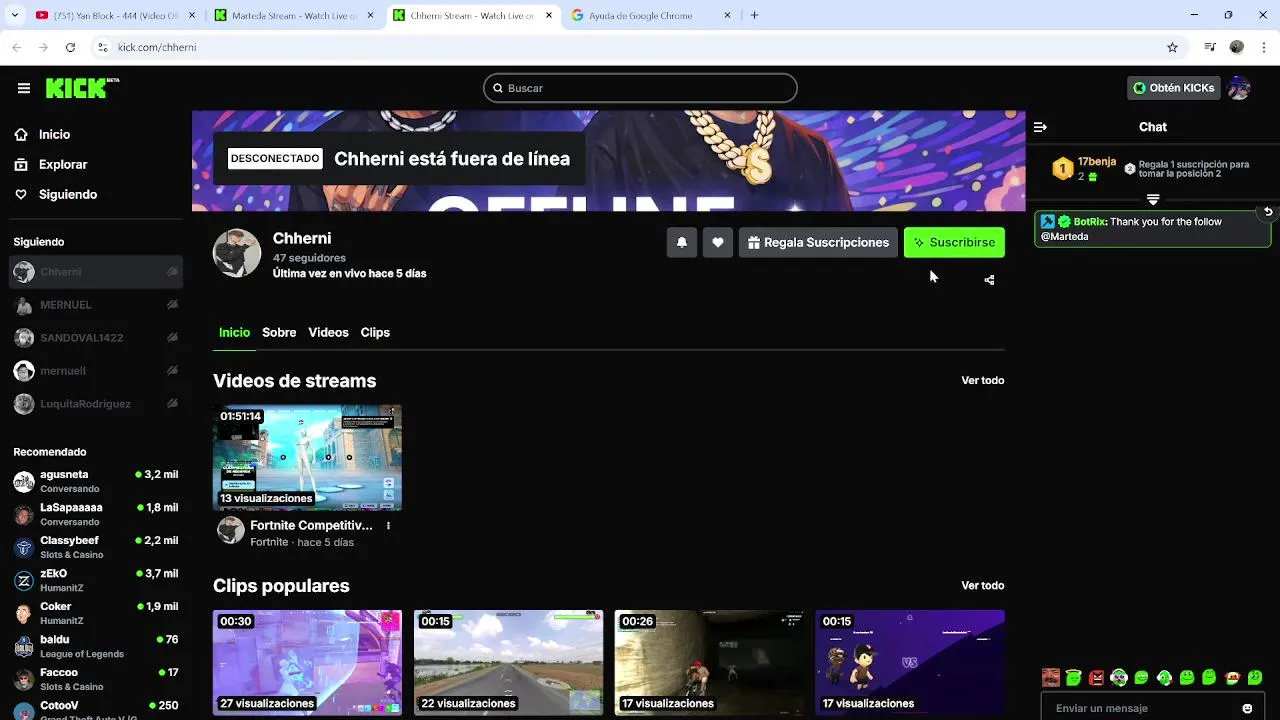Reload the browser page
This screenshot has height=720, width=1280.
coord(70,47)
